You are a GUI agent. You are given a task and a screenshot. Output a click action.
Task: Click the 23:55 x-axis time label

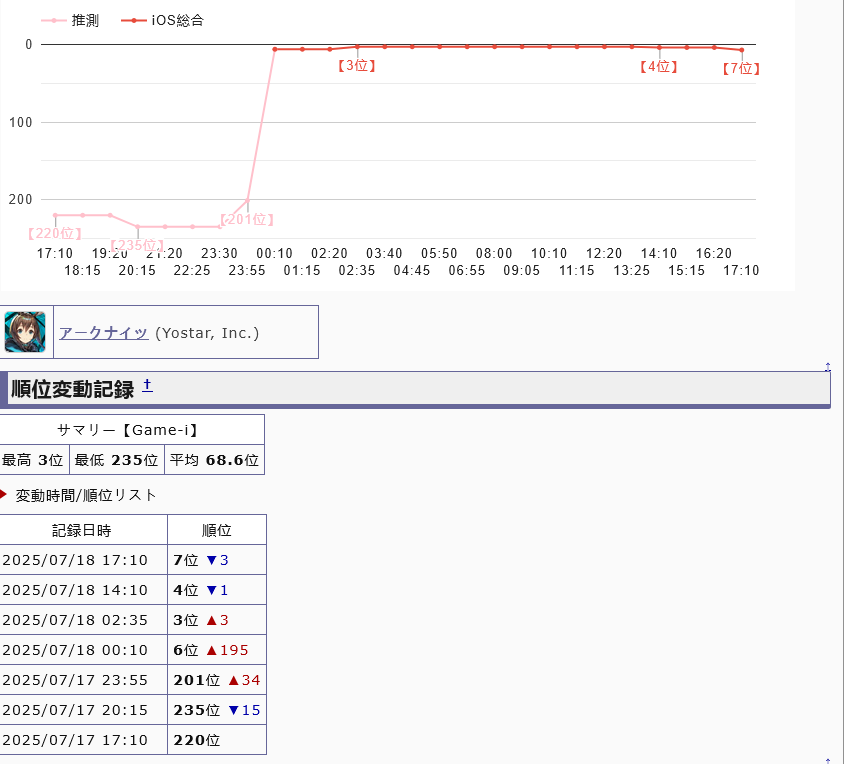click(247, 270)
